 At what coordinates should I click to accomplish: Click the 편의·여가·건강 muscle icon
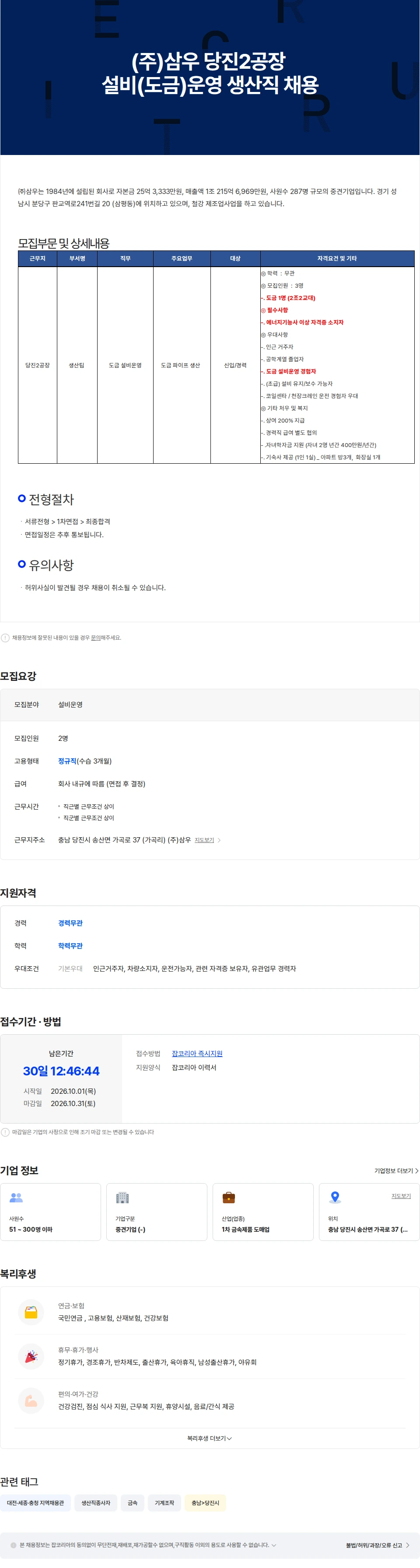31,1401
